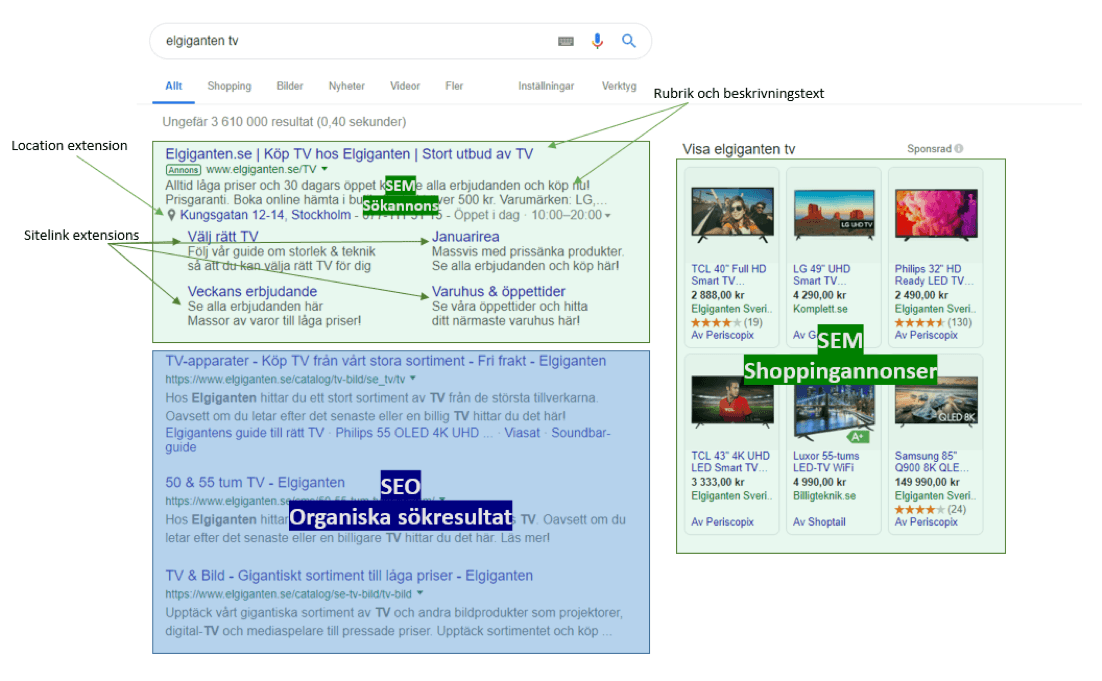
Task: Click the blue magnifier search icon
Action: pyautogui.click(x=629, y=41)
